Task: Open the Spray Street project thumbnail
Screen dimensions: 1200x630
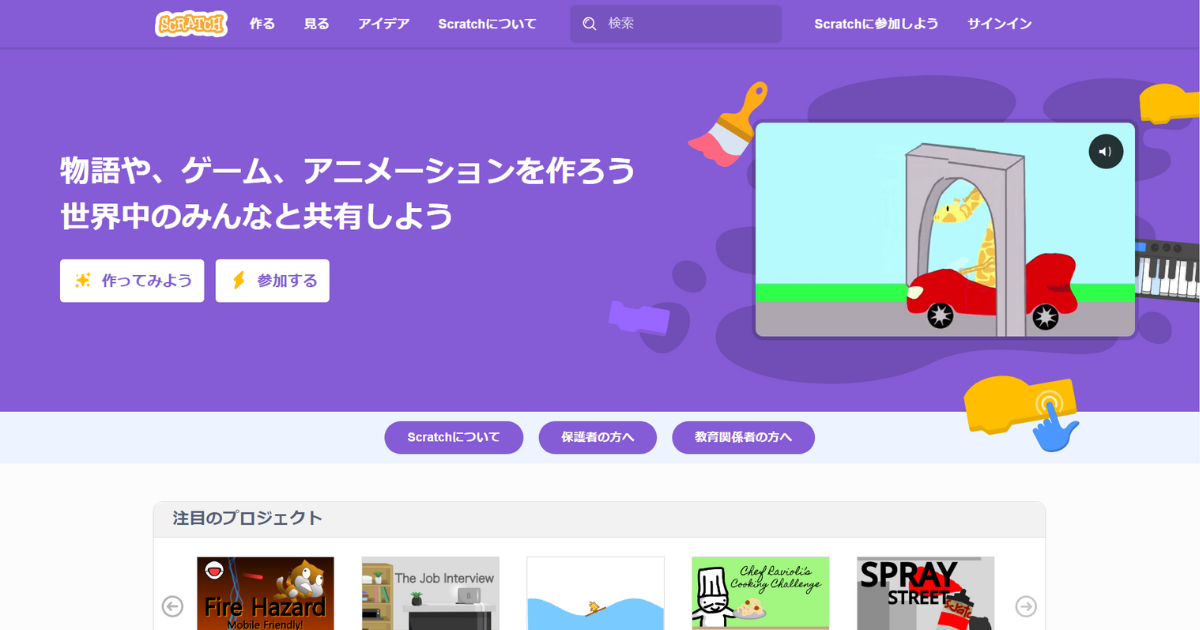Action: tap(925, 594)
